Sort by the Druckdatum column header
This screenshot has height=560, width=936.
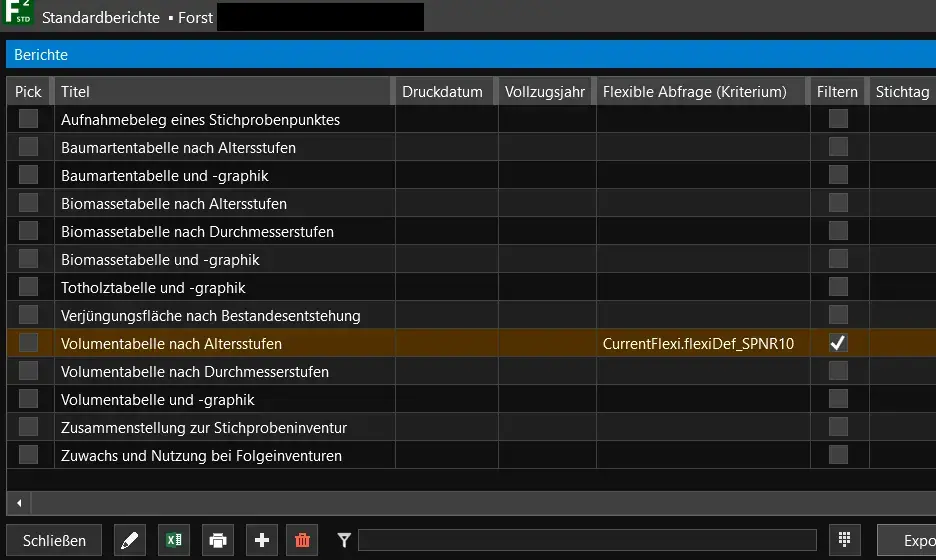pyautogui.click(x=442, y=91)
